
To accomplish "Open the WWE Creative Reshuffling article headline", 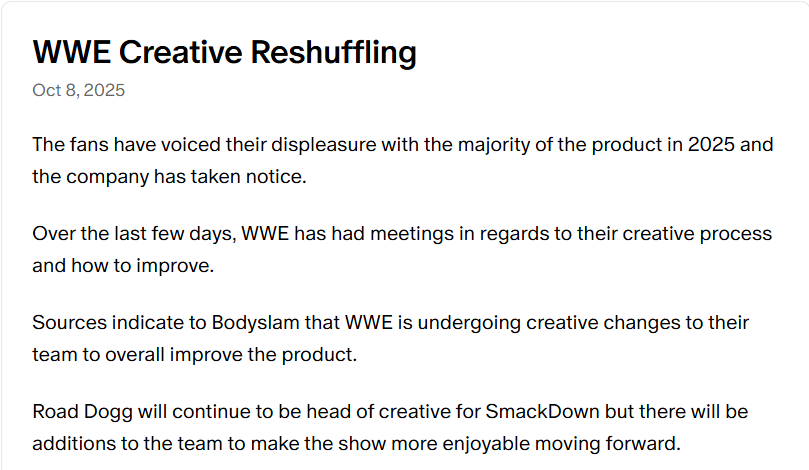I will coord(224,53).
